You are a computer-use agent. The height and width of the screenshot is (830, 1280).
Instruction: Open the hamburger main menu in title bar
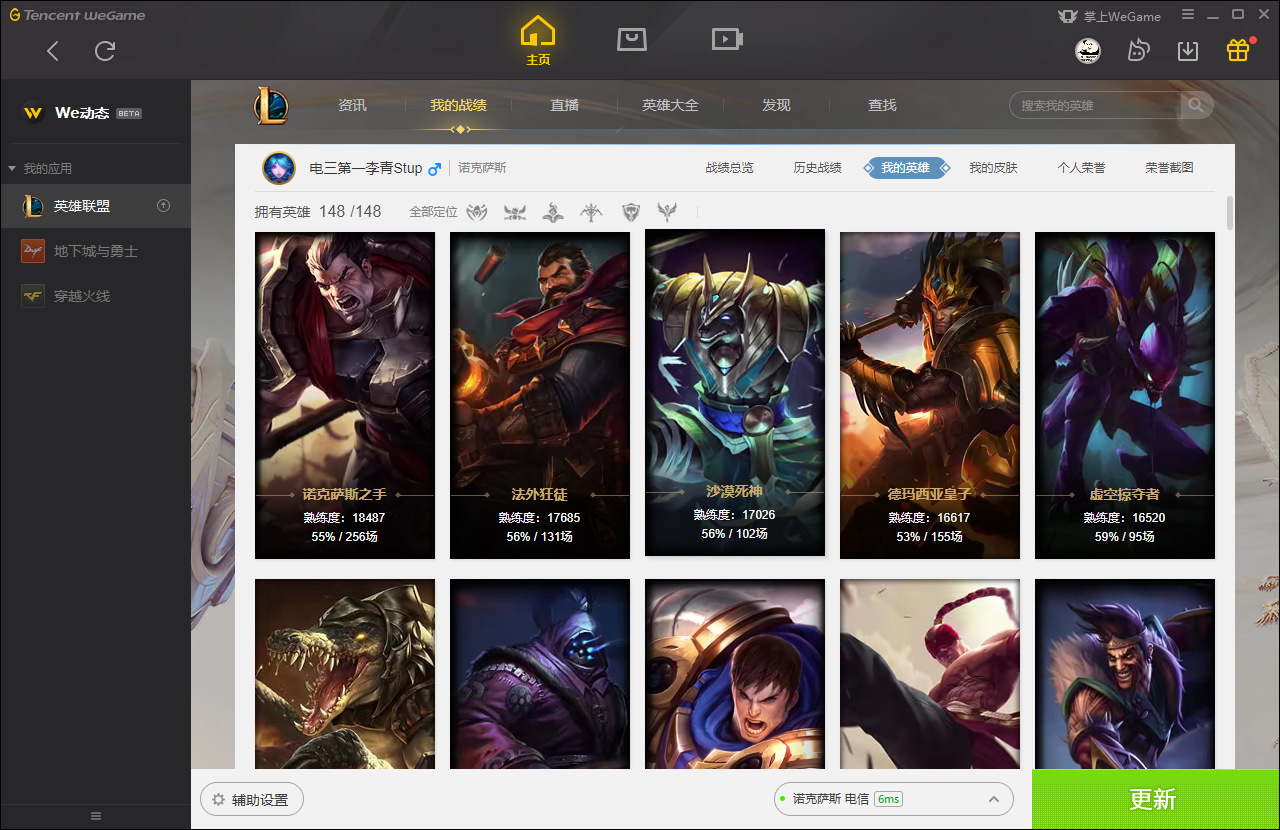(x=1187, y=15)
